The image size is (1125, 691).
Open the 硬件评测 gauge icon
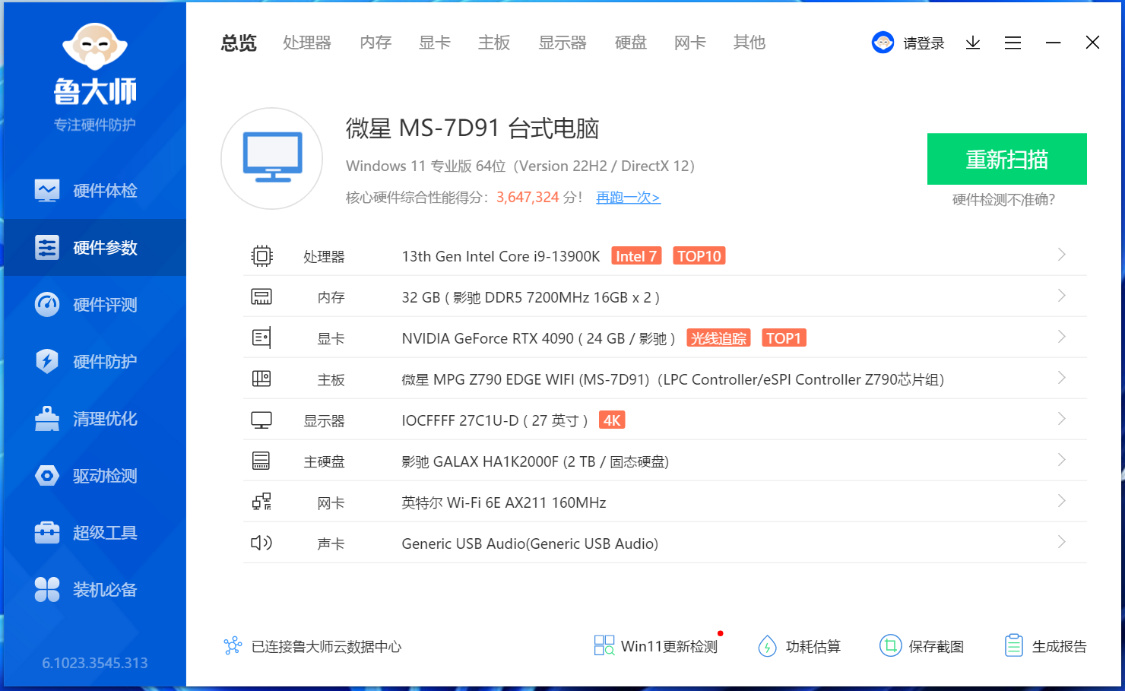click(x=47, y=304)
